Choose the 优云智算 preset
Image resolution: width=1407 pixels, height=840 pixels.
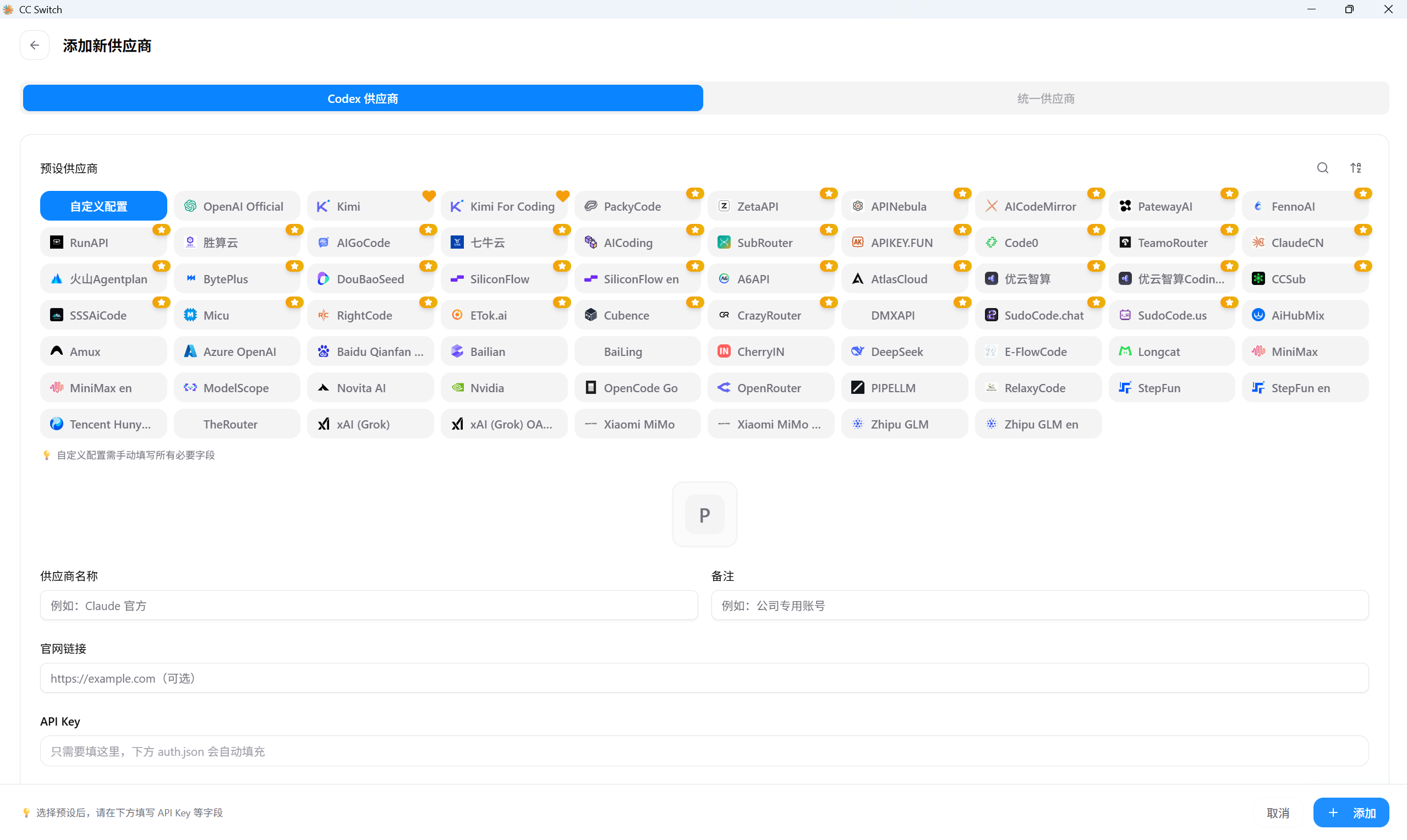(1038, 278)
